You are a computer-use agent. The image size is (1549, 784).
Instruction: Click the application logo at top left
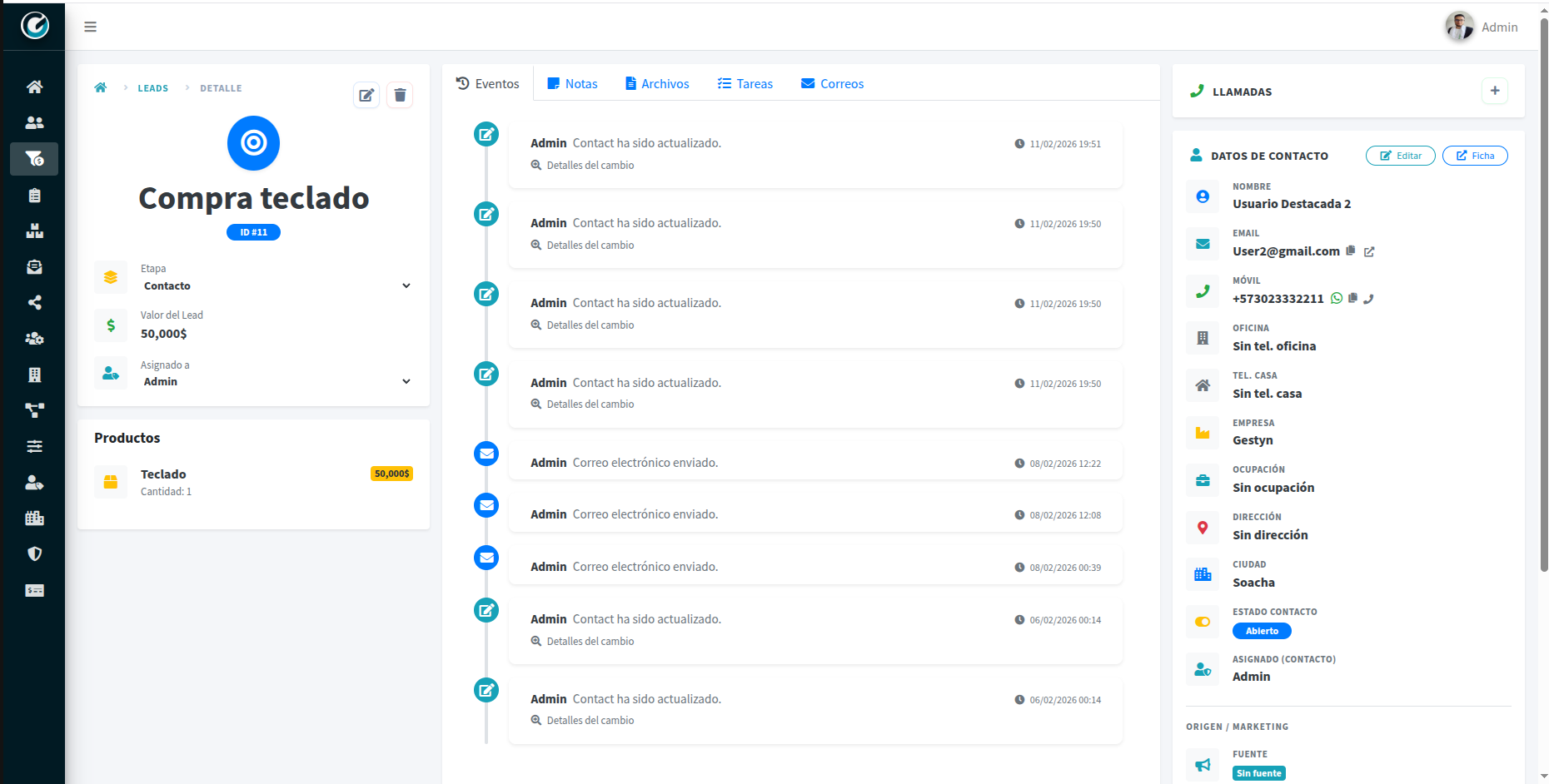point(34,26)
